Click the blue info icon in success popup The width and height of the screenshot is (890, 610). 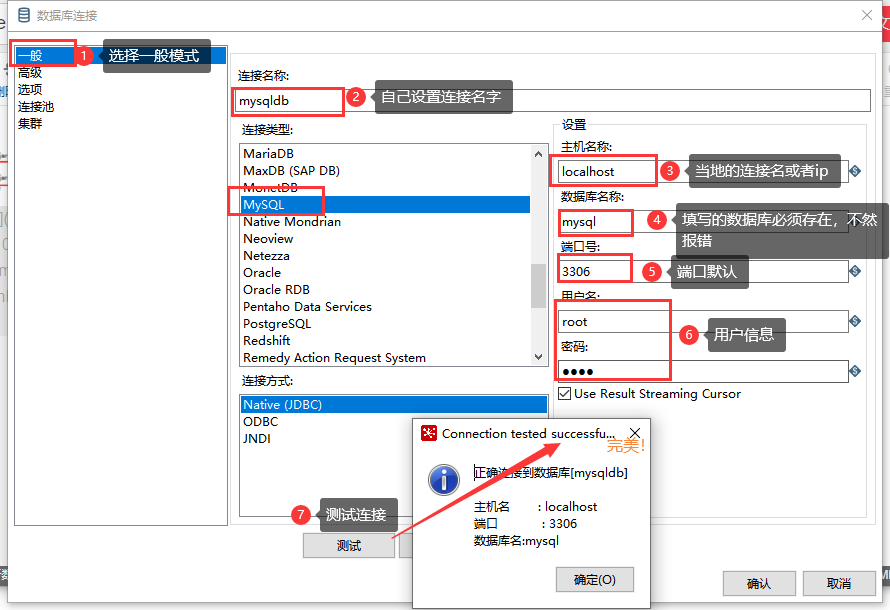[443, 480]
